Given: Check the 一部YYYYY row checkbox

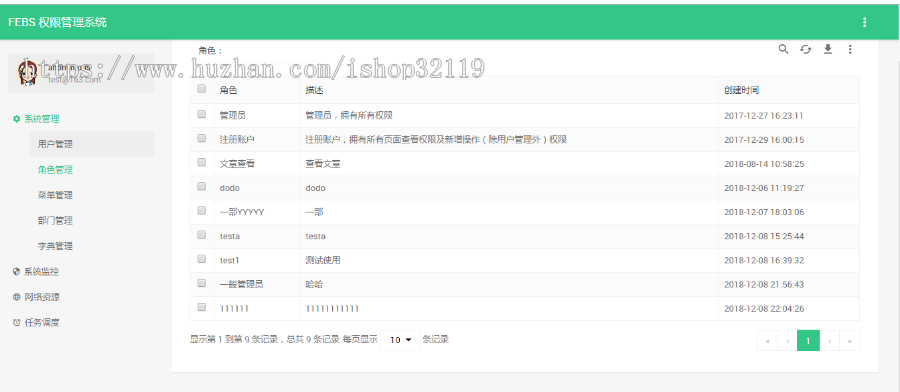Looking at the screenshot, I should [x=201, y=211].
